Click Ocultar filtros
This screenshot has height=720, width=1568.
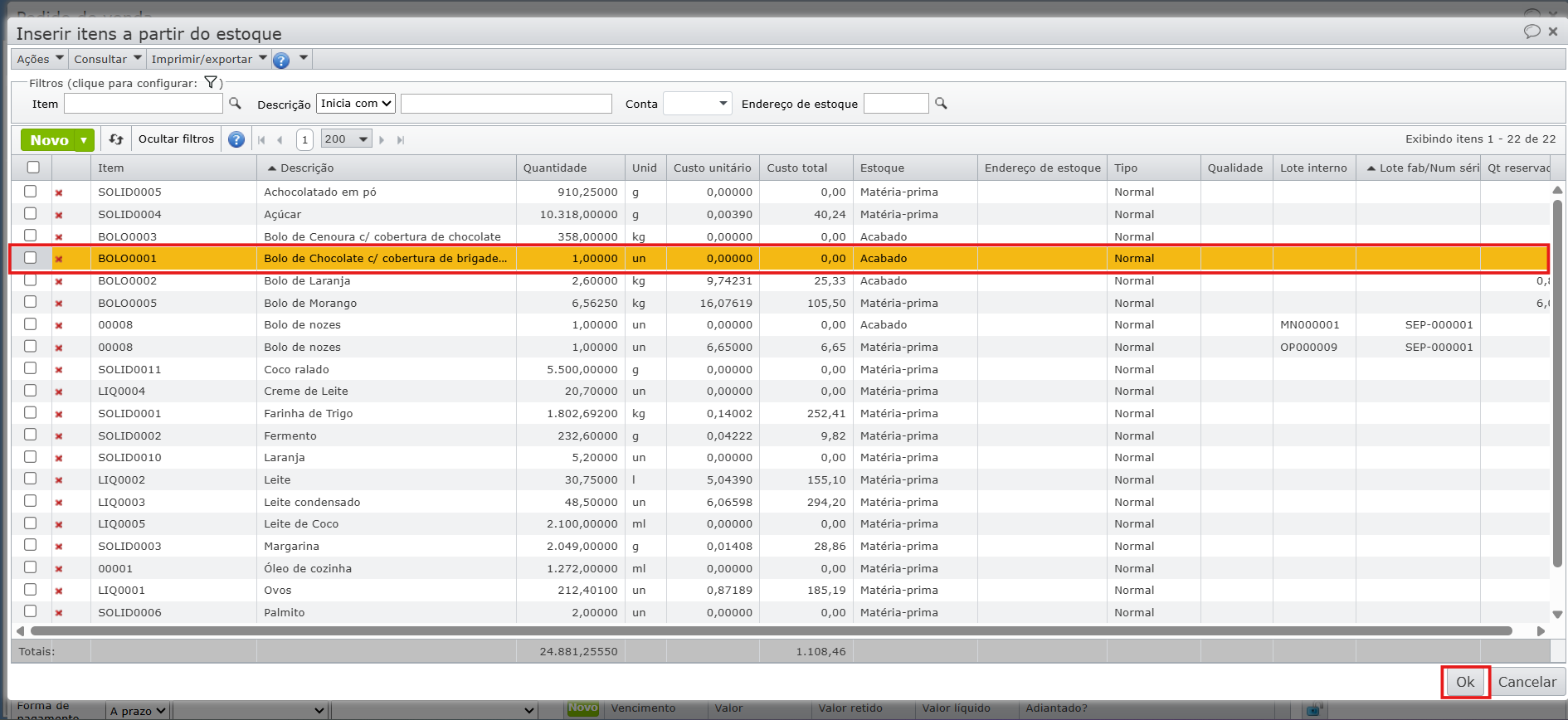(176, 139)
